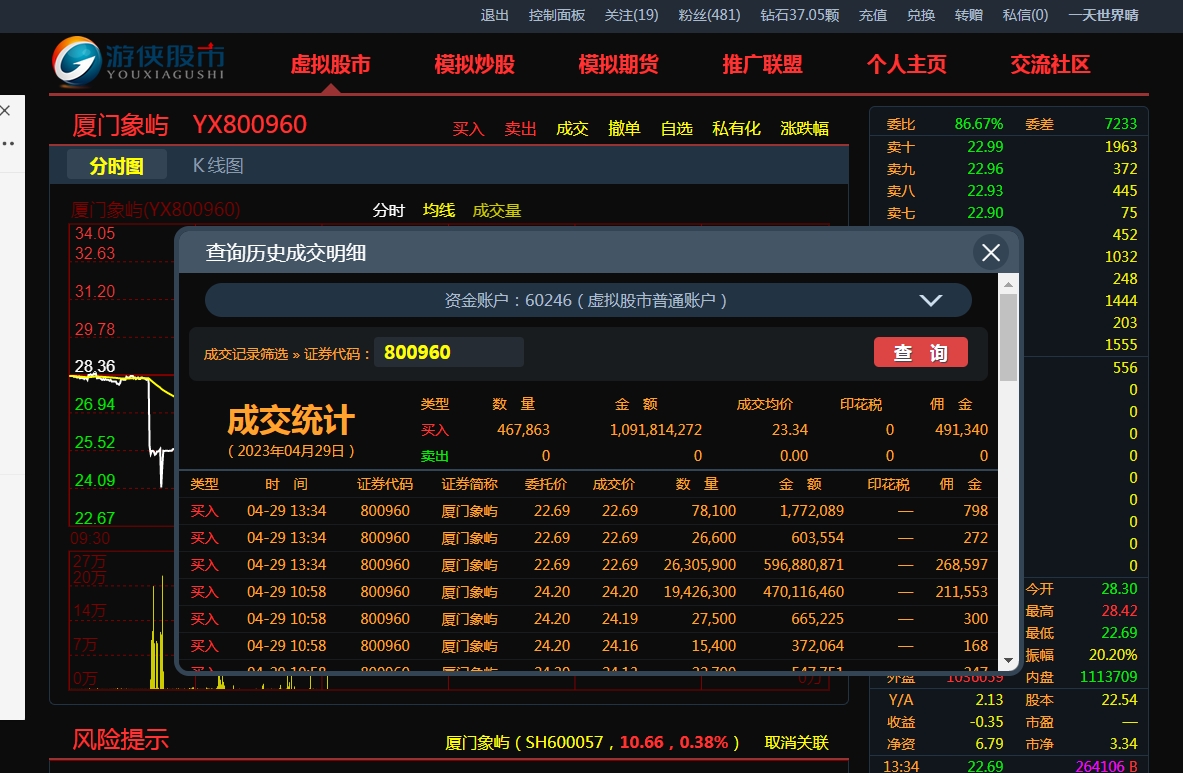The height and width of the screenshot is (773, 1183).
Task: Open the 虚拟股市 navigation tab
Action: [330, 65]
